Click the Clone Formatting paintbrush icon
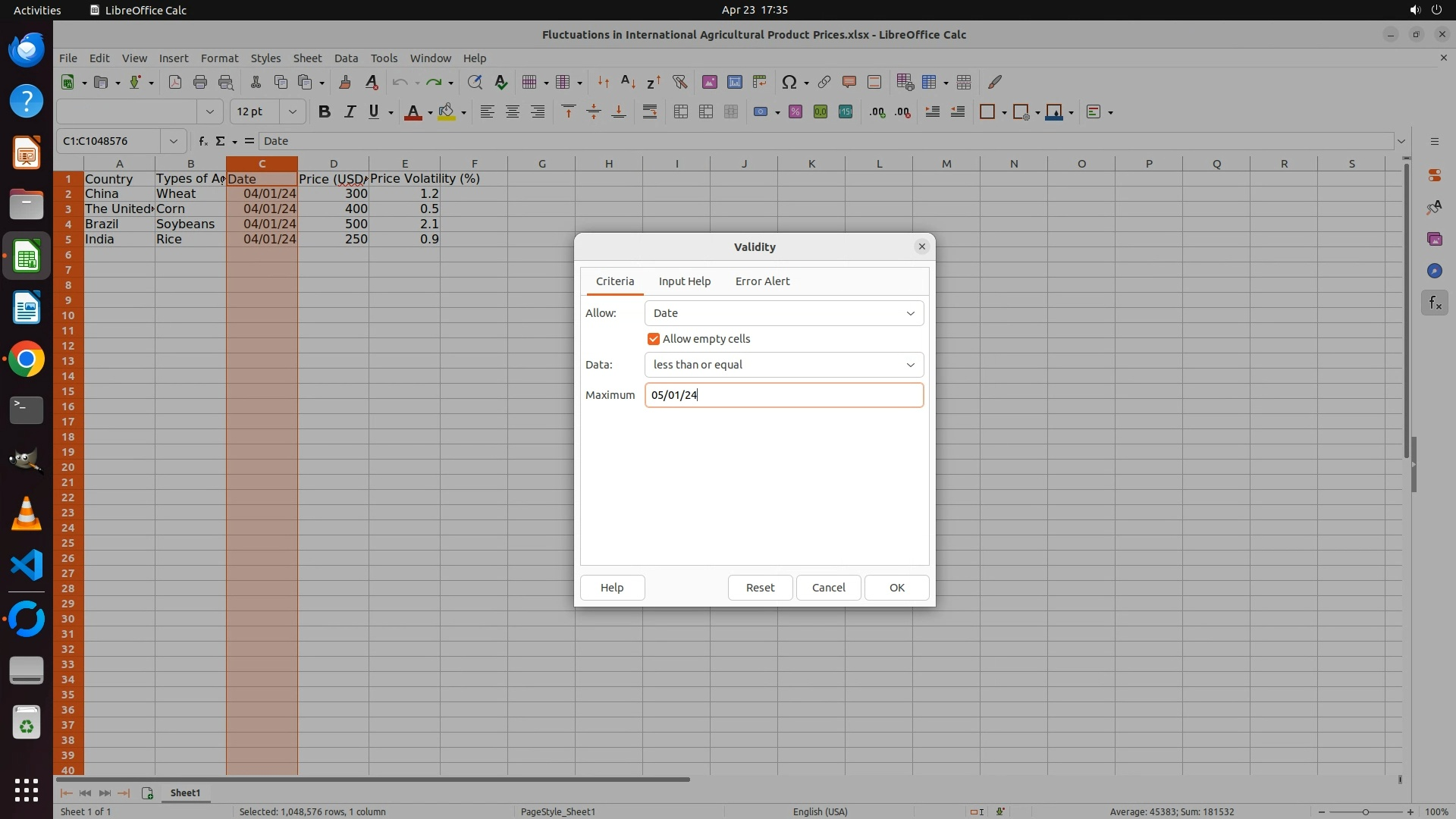Viewport: 1456px width, 819px height. (345, 82)
